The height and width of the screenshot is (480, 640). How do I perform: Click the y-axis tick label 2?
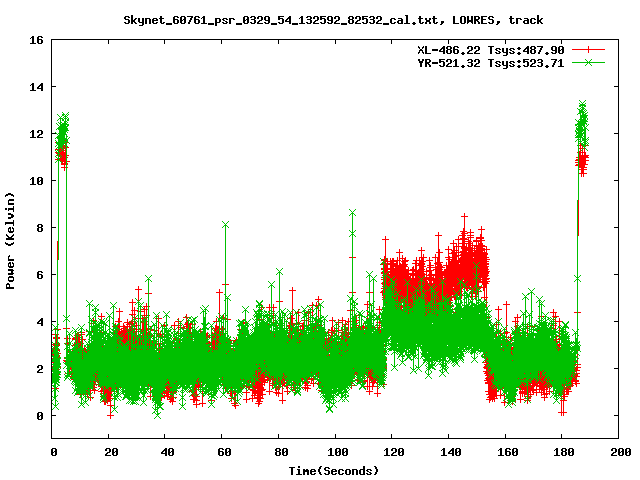(x=40, y=369)
